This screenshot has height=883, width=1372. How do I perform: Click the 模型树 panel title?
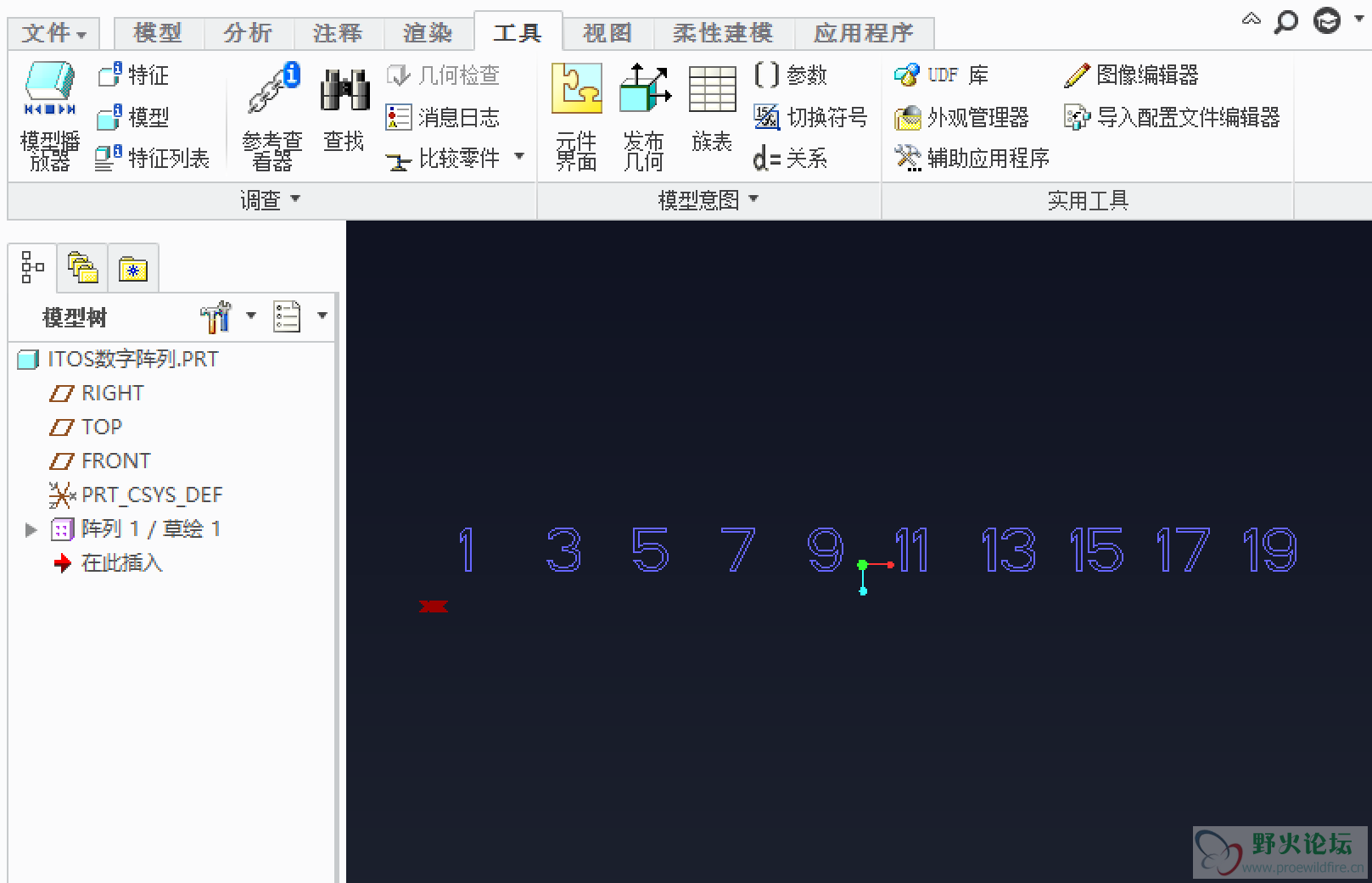click(75, 318)
